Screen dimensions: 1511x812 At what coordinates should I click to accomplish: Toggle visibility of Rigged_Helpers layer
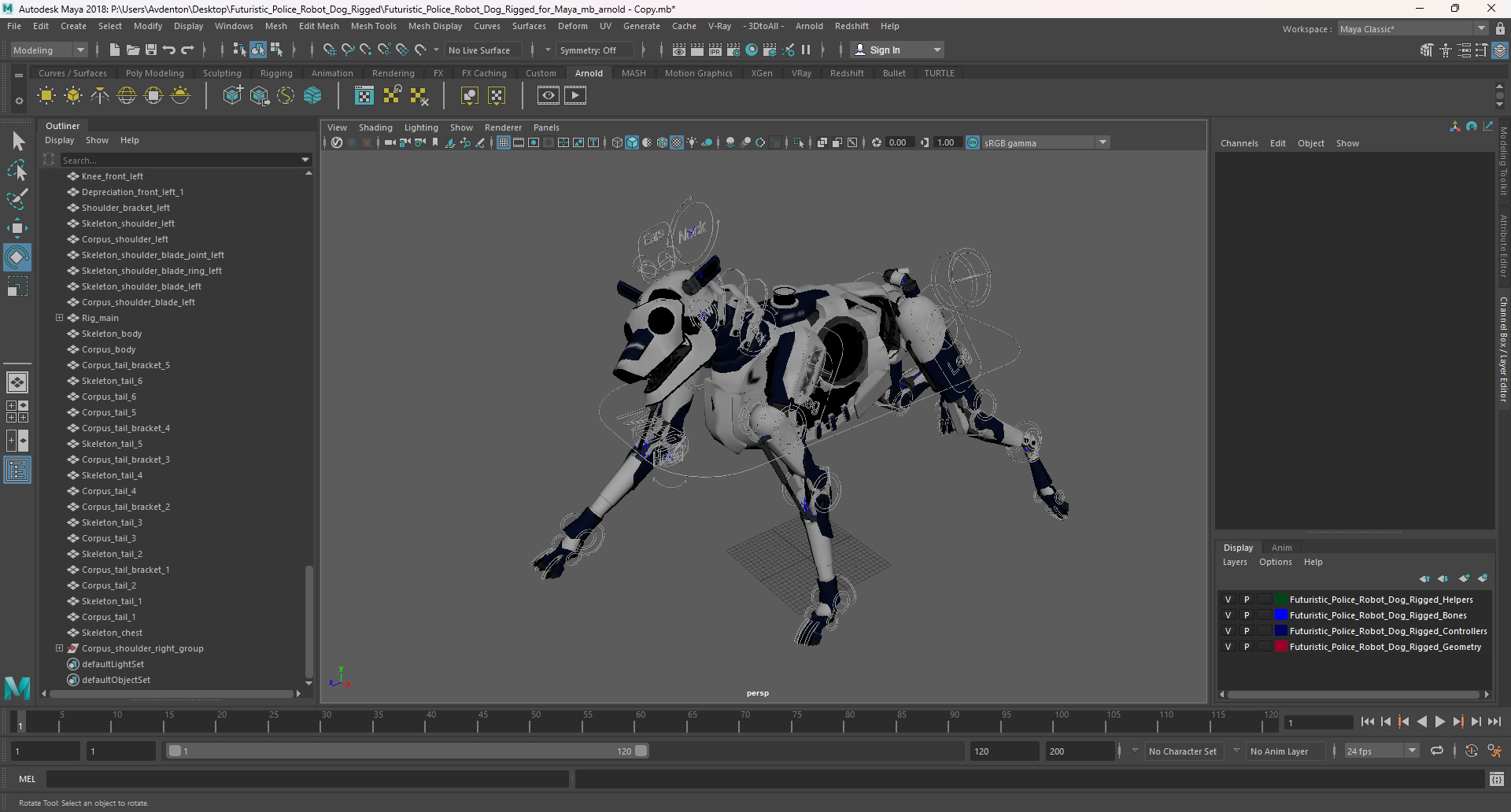pos(1228,600)
